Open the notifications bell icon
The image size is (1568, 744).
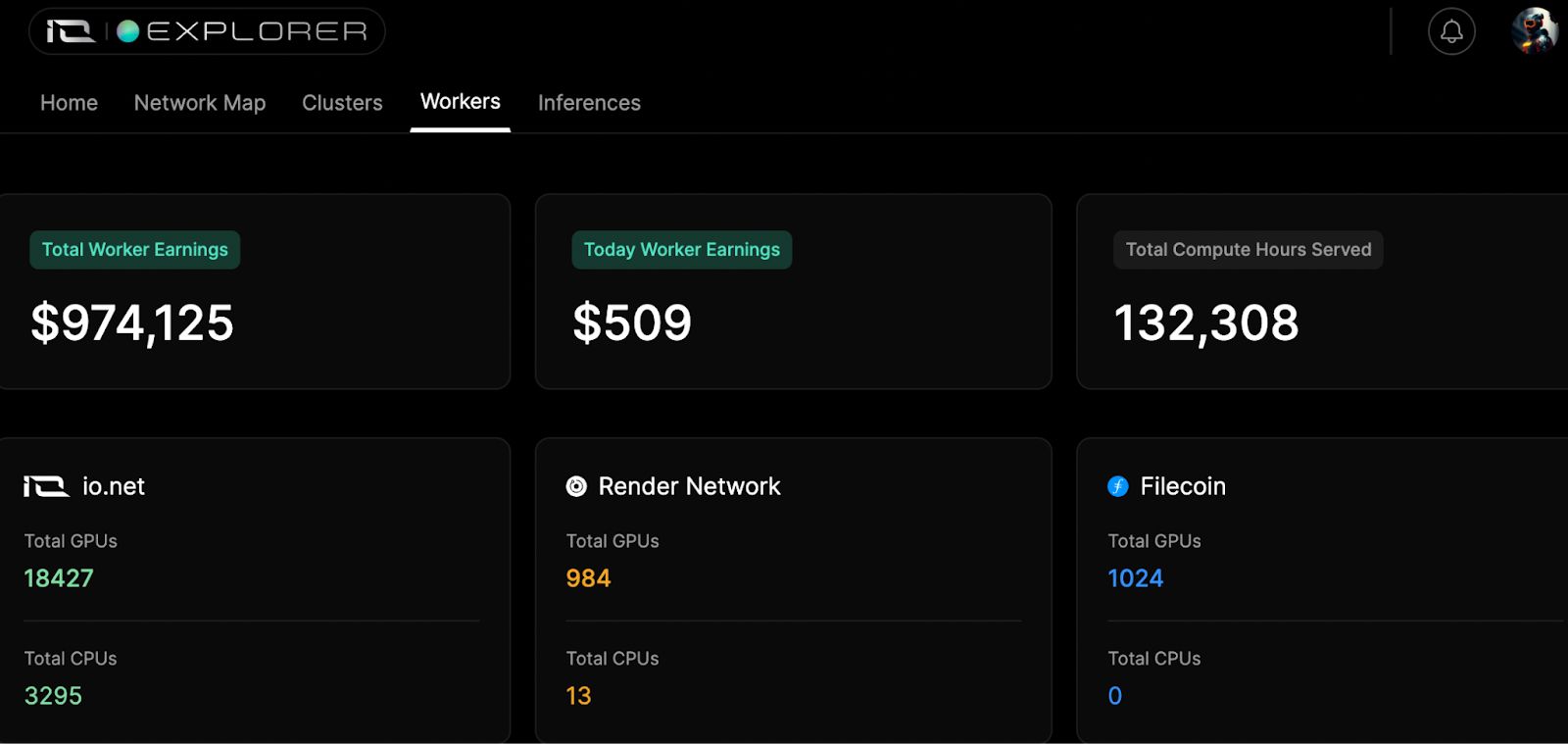point(1451,31)
